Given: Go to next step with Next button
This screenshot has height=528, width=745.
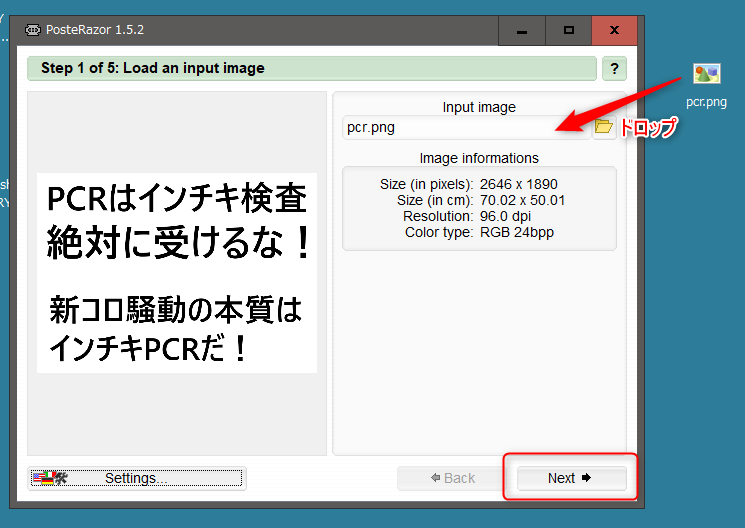Looking at the screenshot, I should (570, 478).
